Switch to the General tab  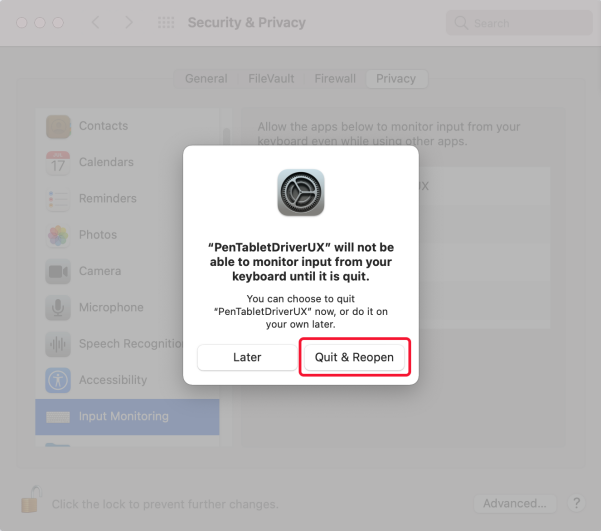[x=206, y=79]
